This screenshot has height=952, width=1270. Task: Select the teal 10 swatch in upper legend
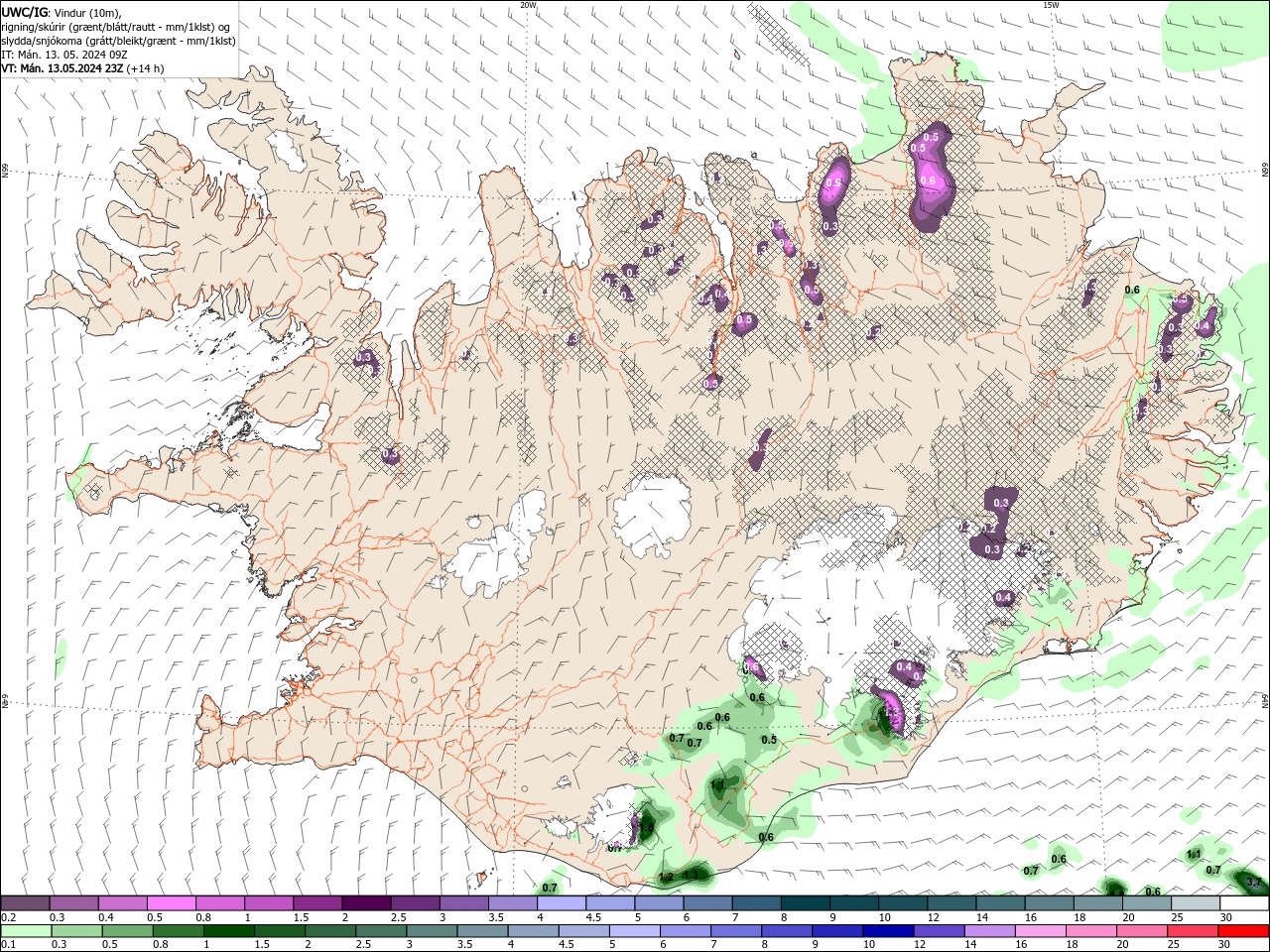[x=902, y=903]
